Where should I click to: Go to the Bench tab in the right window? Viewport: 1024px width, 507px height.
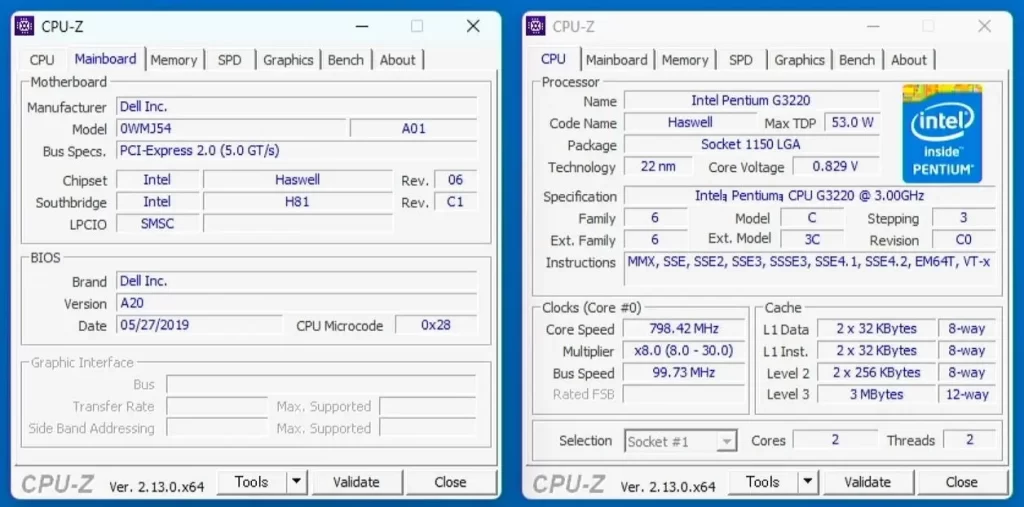pyautogui.click(x=857, y=60)
